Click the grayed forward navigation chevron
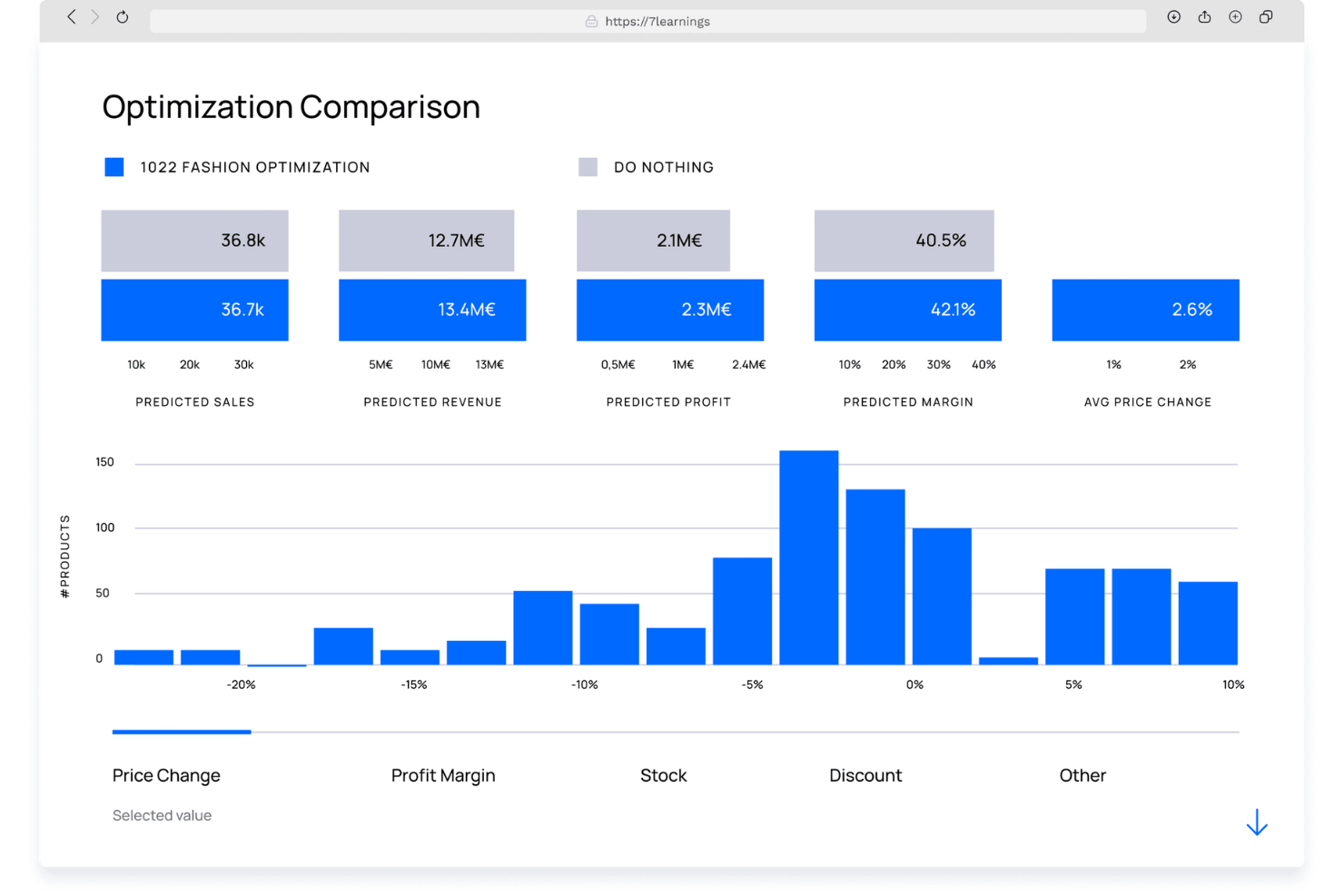This screenshot has width=1344, height=896. (x=95, y=16)
